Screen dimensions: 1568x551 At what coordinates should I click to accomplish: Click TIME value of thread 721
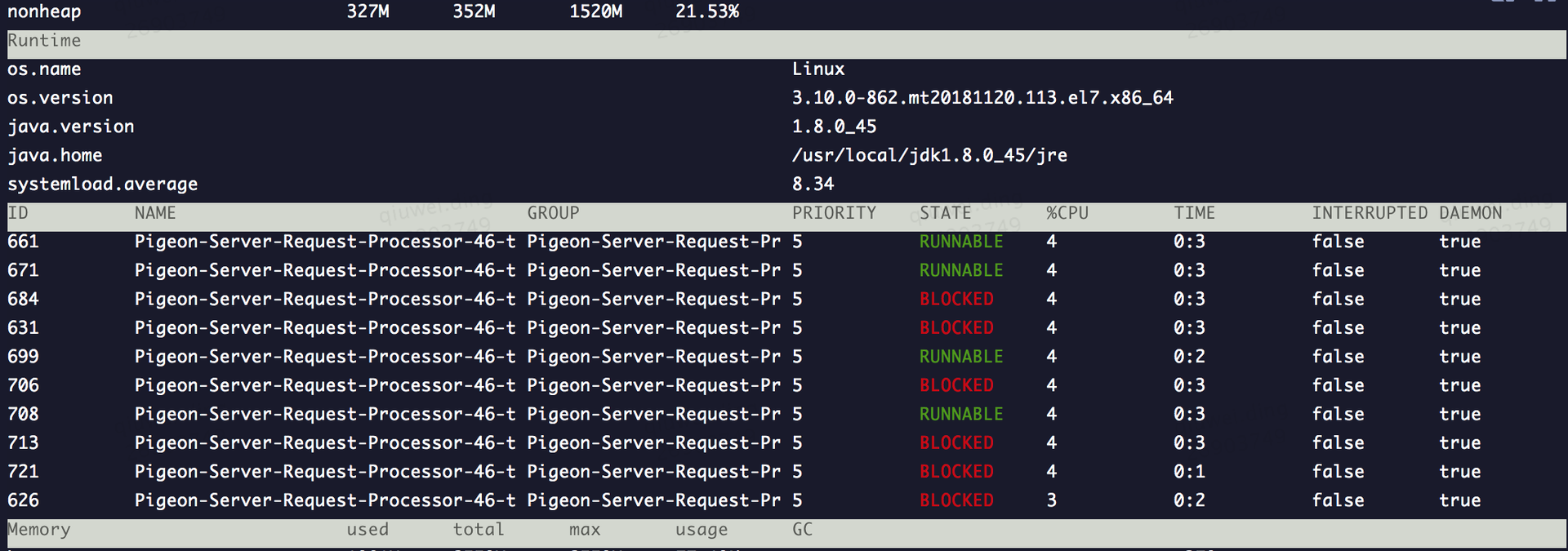coord(1189,472)
